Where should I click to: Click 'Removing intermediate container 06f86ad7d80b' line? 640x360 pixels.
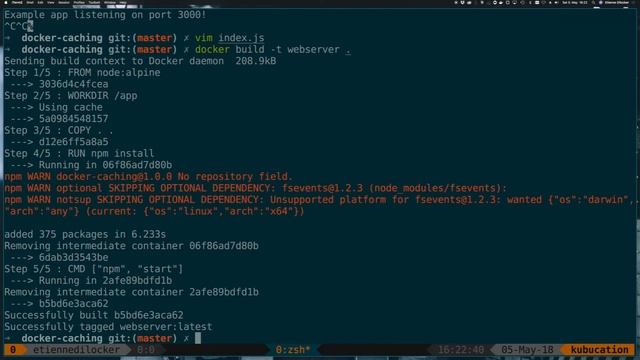point(131,246)
